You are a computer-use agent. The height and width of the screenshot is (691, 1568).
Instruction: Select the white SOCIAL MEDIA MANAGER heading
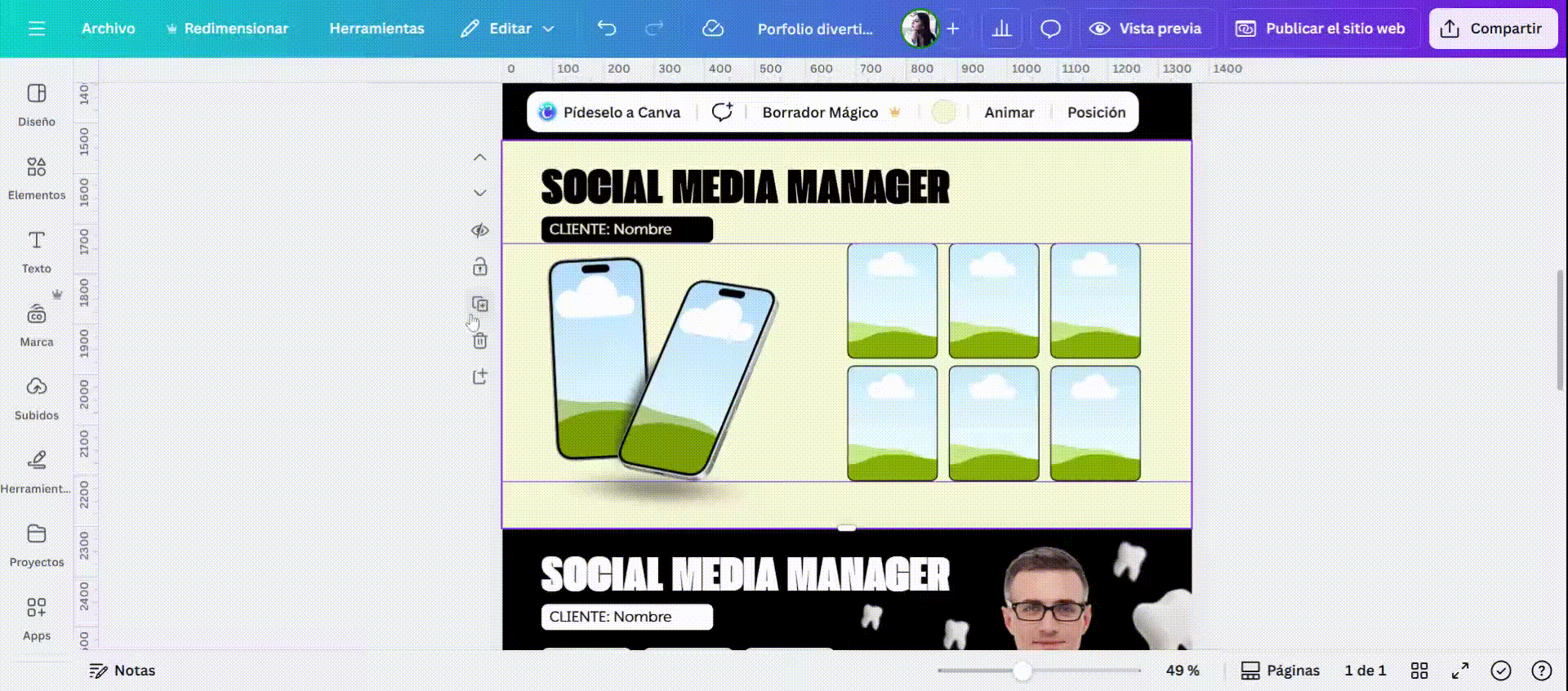[745, 574]
